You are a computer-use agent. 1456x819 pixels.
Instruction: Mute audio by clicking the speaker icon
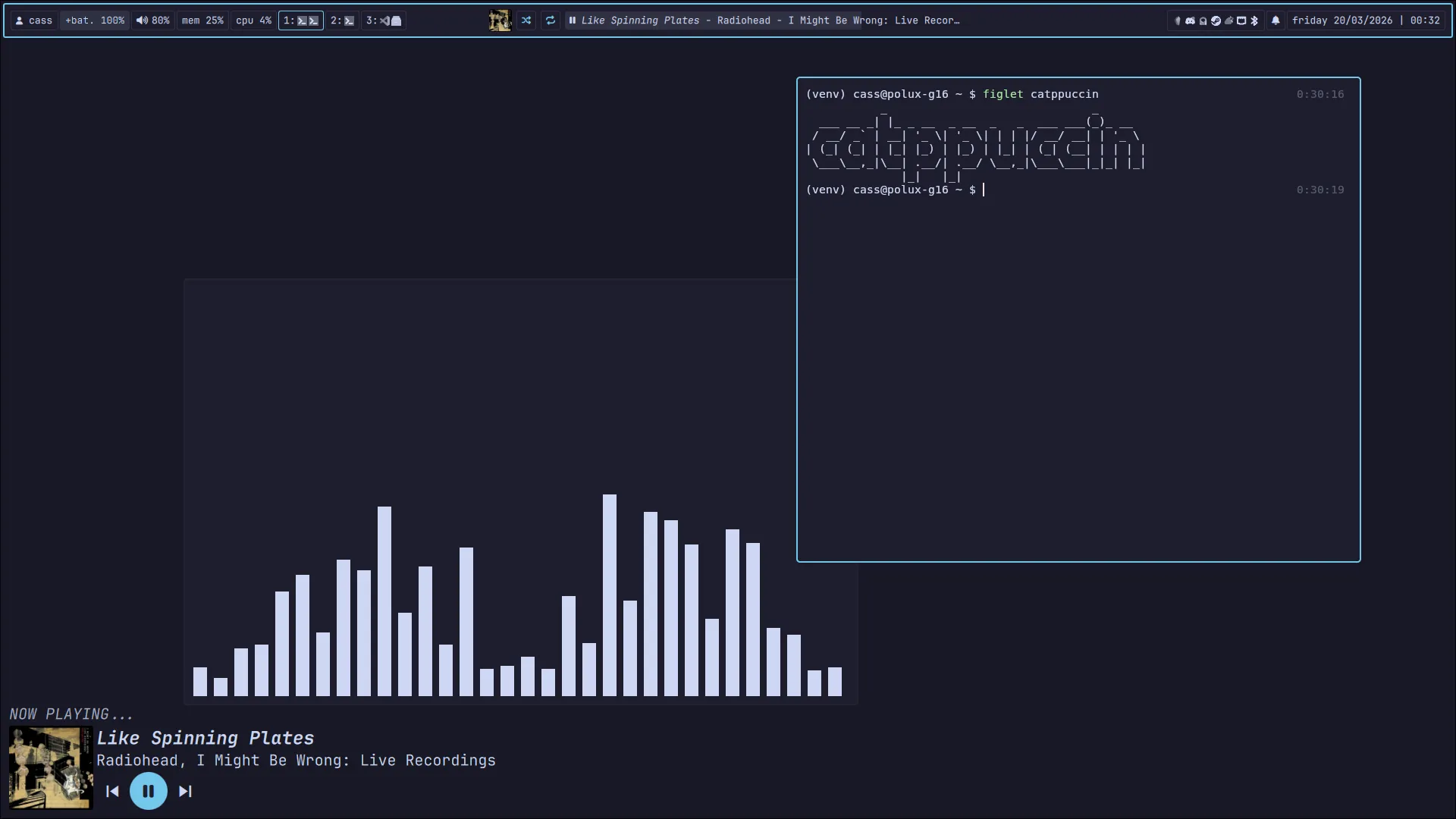click(143, 20)
